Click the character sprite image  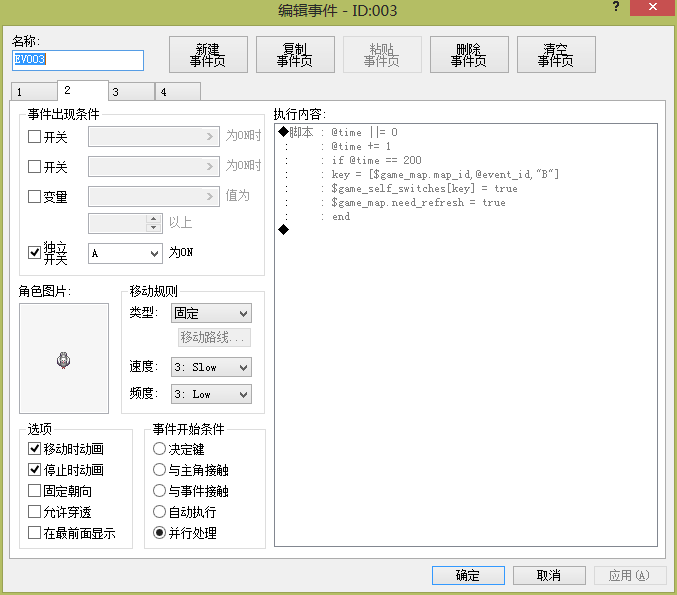63,358
